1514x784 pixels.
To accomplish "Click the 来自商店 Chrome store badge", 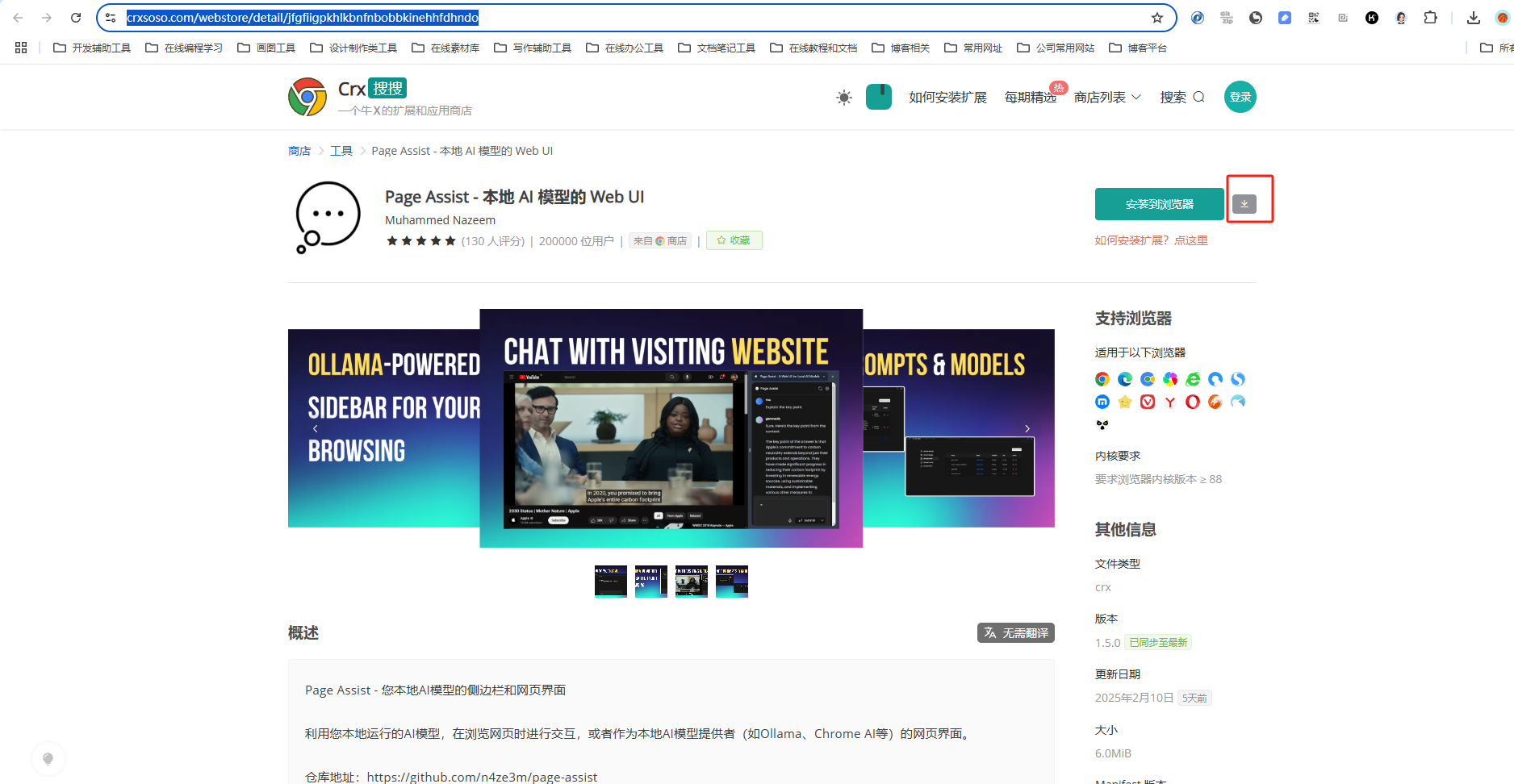I will [x=660, y=240].
